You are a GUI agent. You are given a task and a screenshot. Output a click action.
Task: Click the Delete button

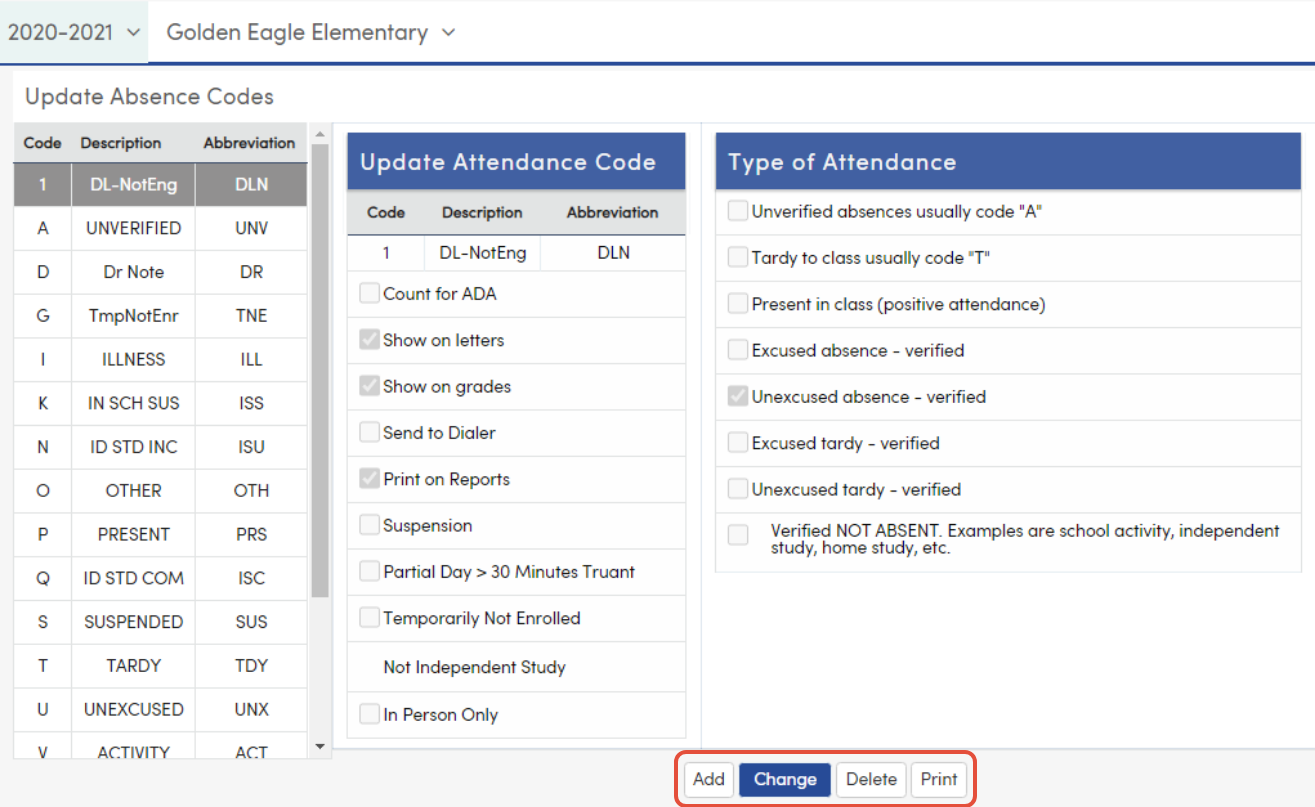[x=871, y=779]
